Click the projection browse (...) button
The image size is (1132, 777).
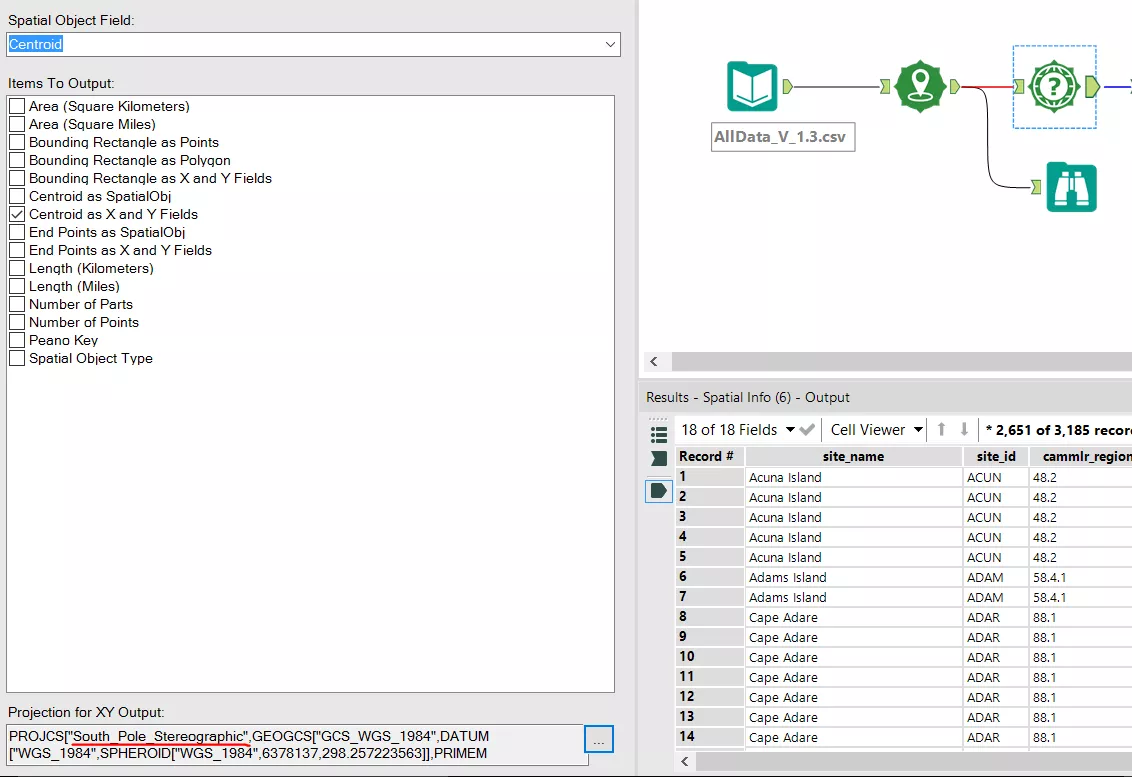tap(599, 739)
